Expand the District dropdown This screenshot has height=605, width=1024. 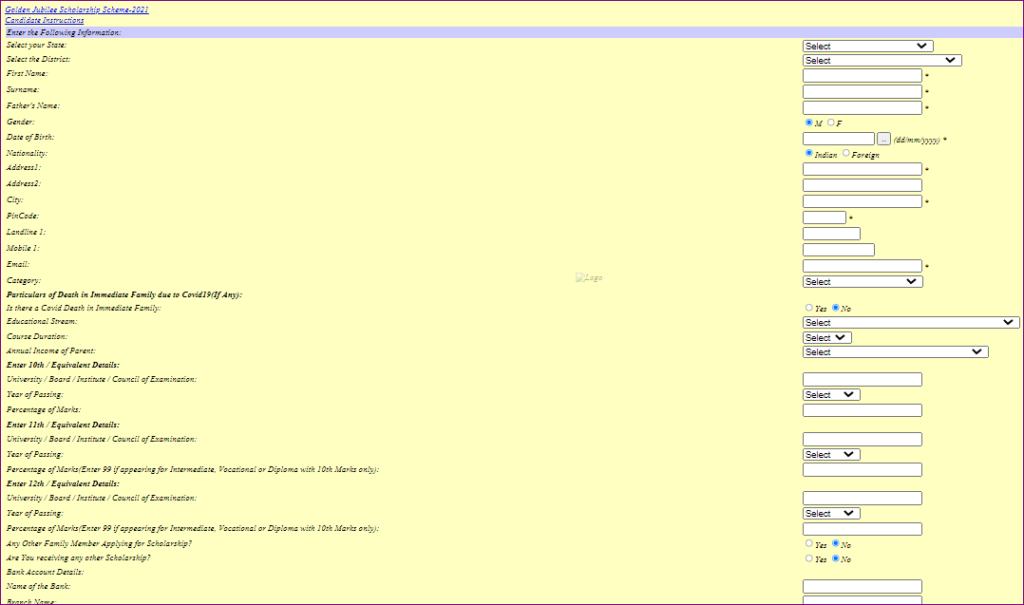tap(881, 60)
